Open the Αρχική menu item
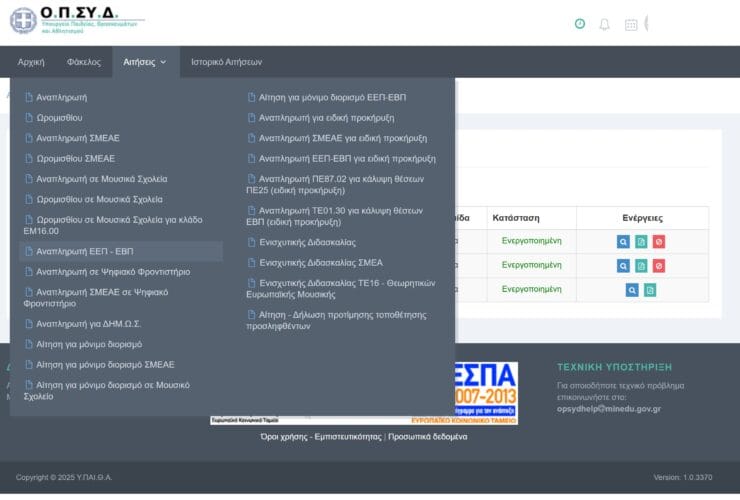 [31, 62]
